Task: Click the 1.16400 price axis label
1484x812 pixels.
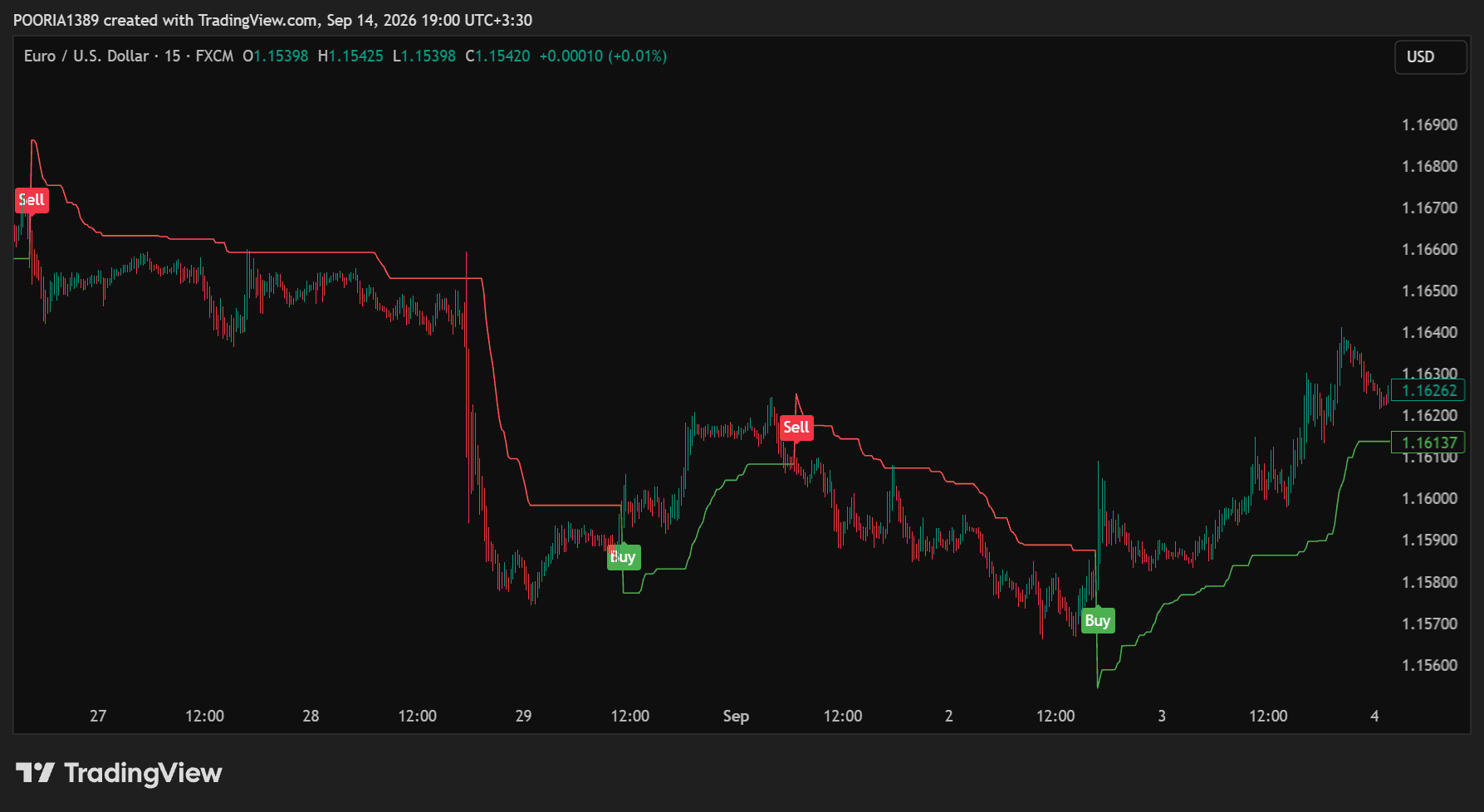Action: pyautogui.click(x=1429, y=332)
